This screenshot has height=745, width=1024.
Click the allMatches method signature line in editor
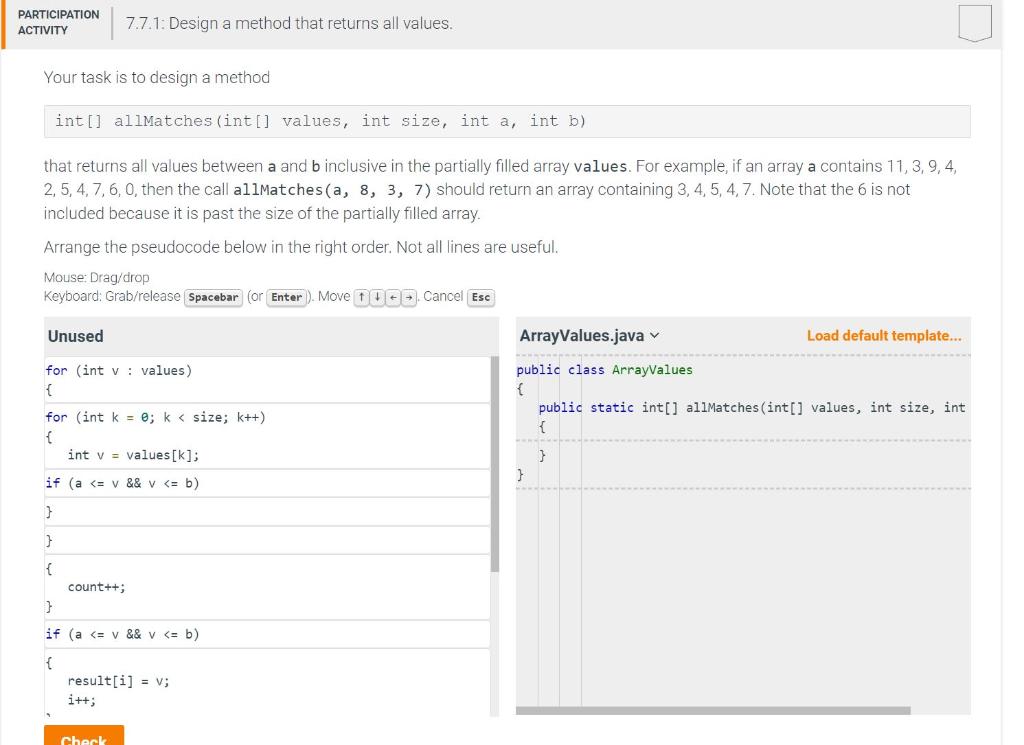[x=750, y=407]
